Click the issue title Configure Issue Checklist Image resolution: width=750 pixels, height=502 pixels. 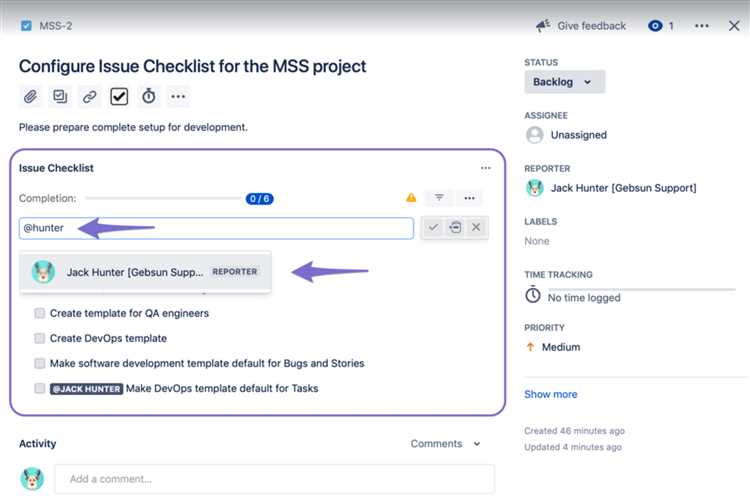(192, 66)
